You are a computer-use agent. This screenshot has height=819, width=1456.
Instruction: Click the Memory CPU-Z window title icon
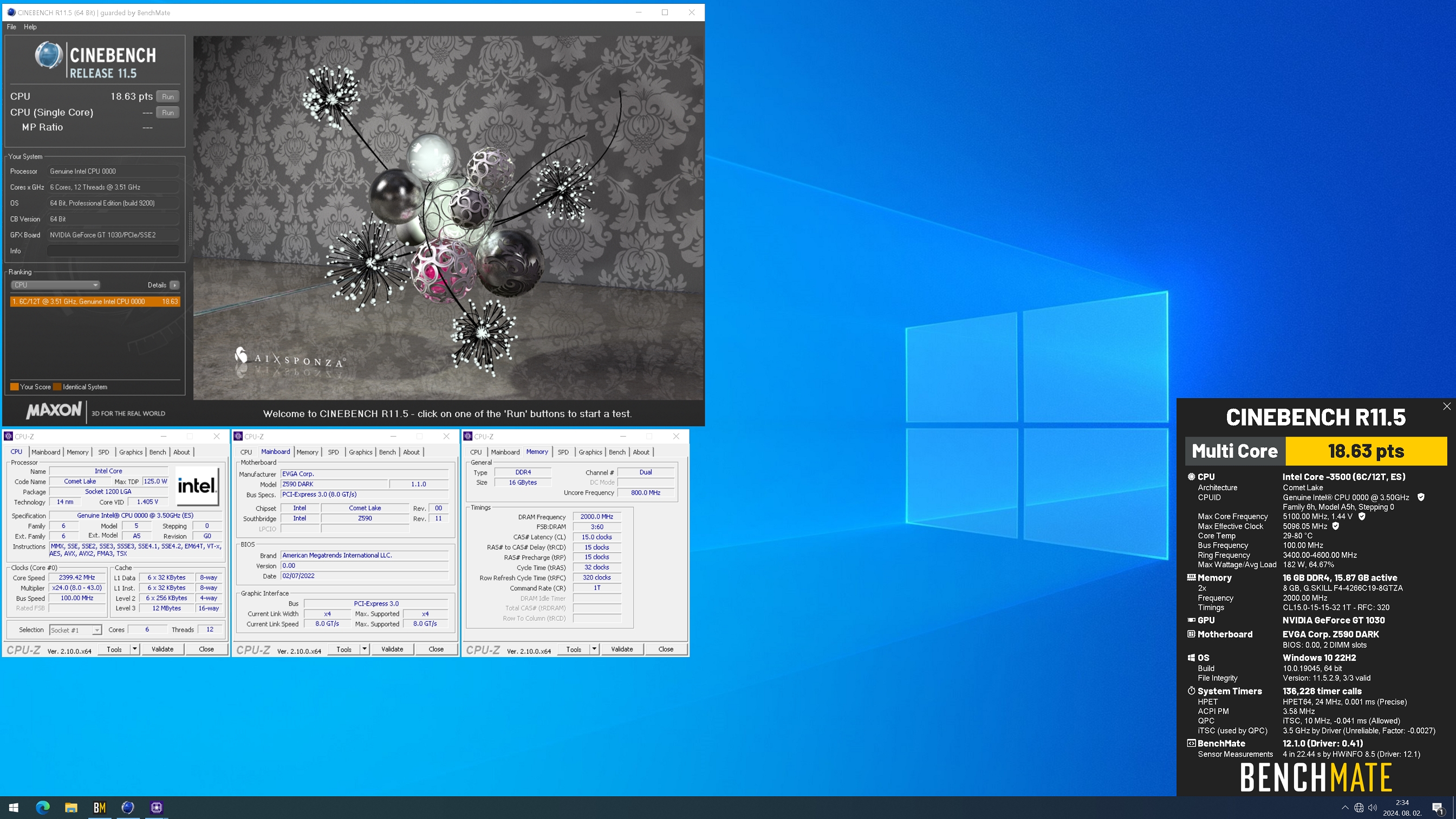point(468,436)
